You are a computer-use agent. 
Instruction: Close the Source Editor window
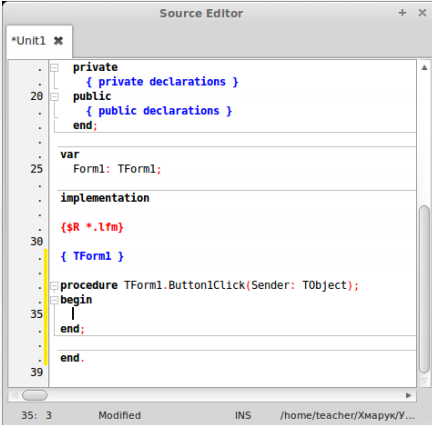click(x=422, y=13)
